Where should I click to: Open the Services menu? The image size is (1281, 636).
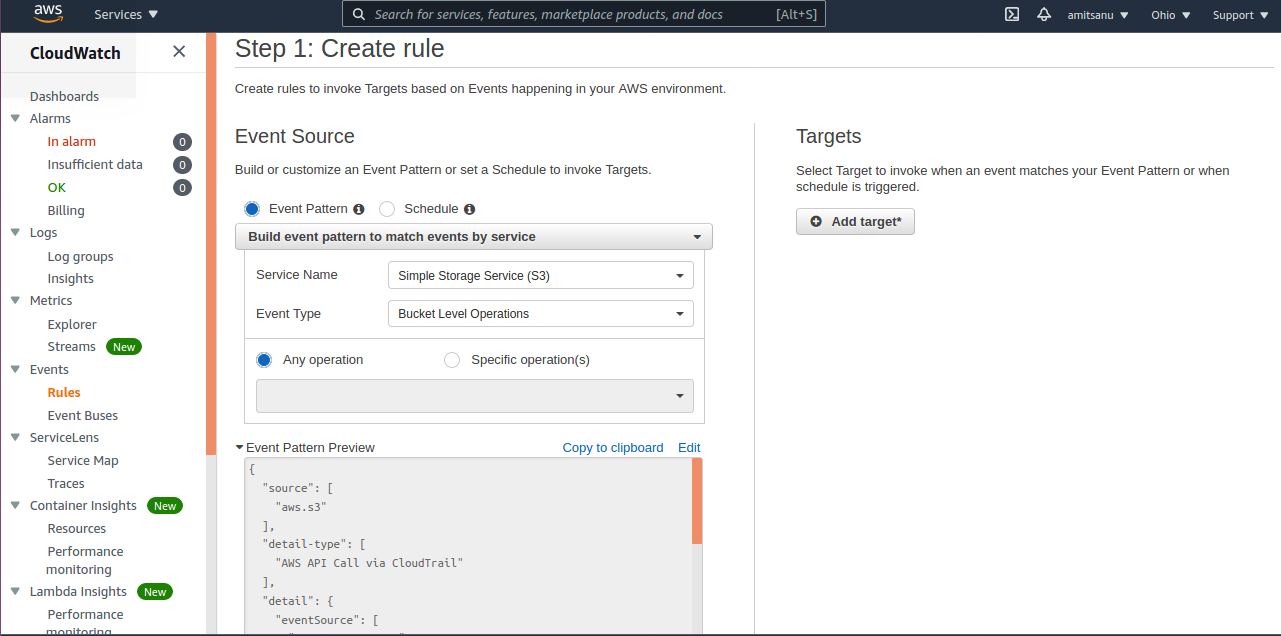(126, 15)
